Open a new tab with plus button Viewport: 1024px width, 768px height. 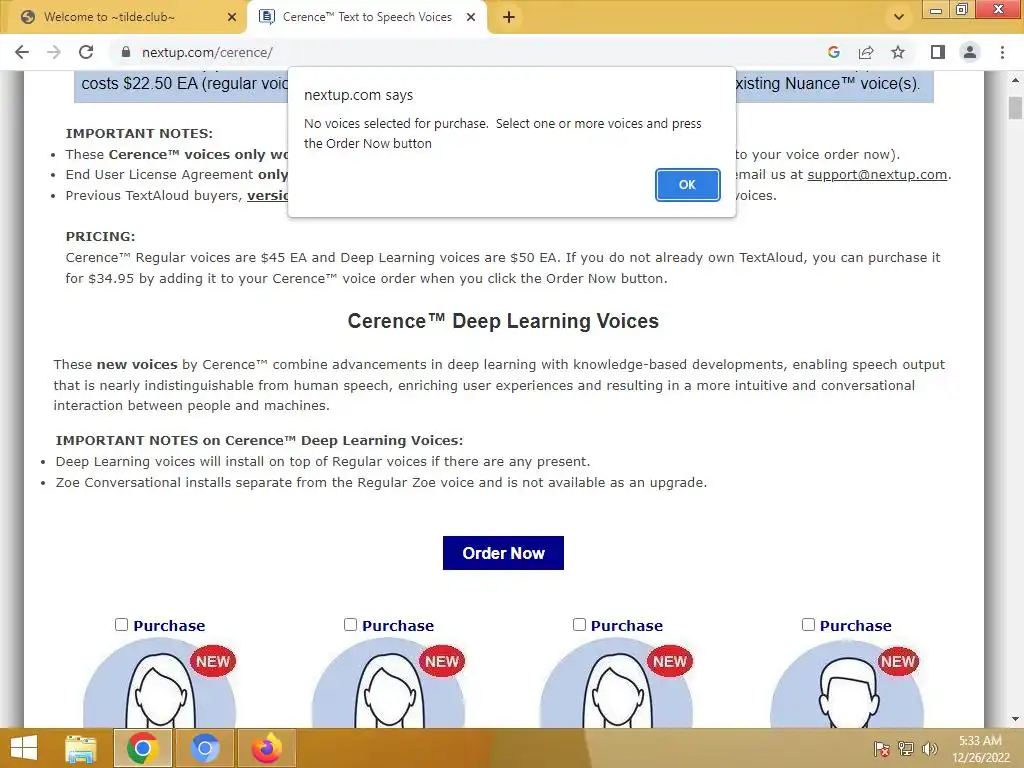[509, 18]
